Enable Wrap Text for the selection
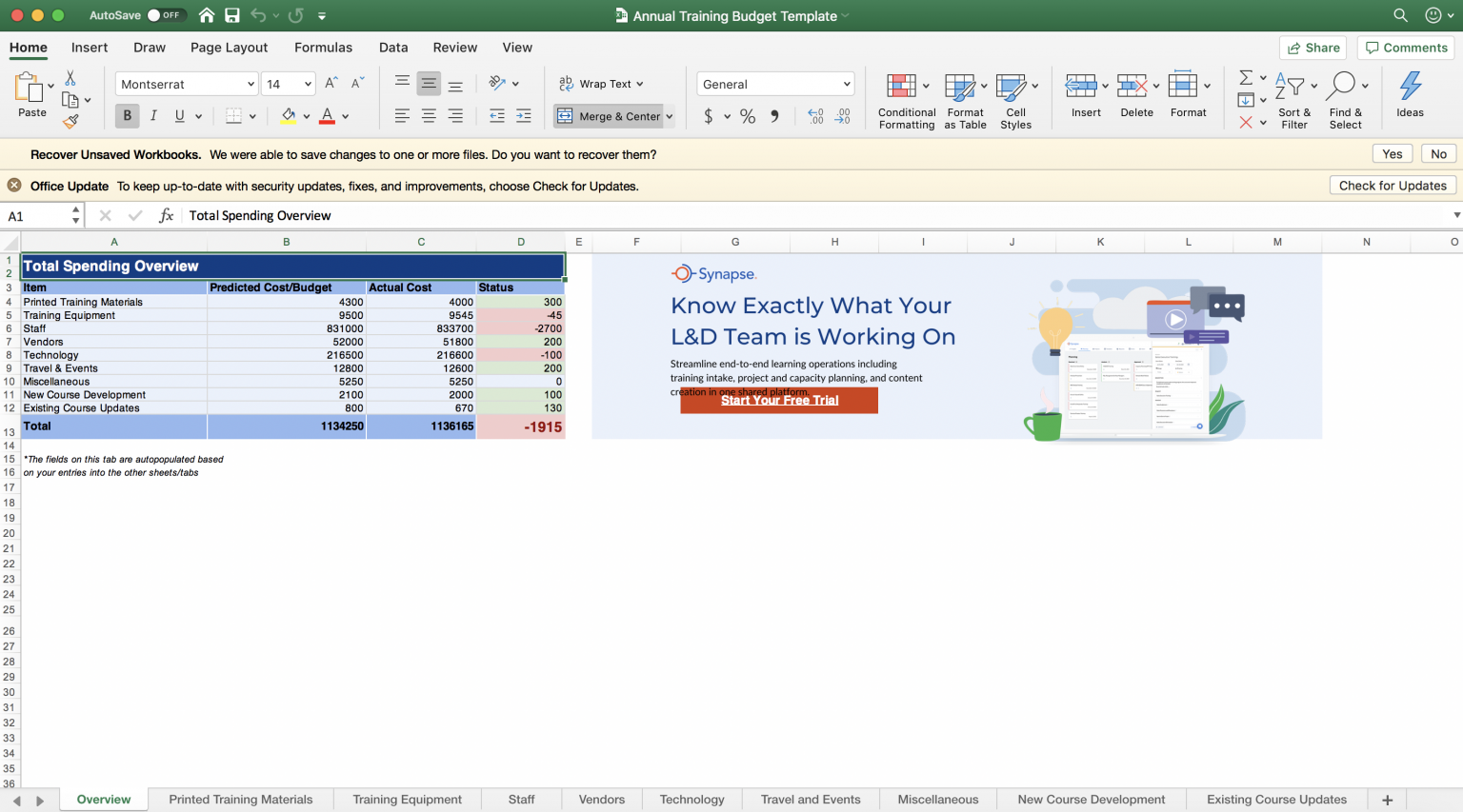This screenshot has height=812, width=1463. [x=602, y=83]
